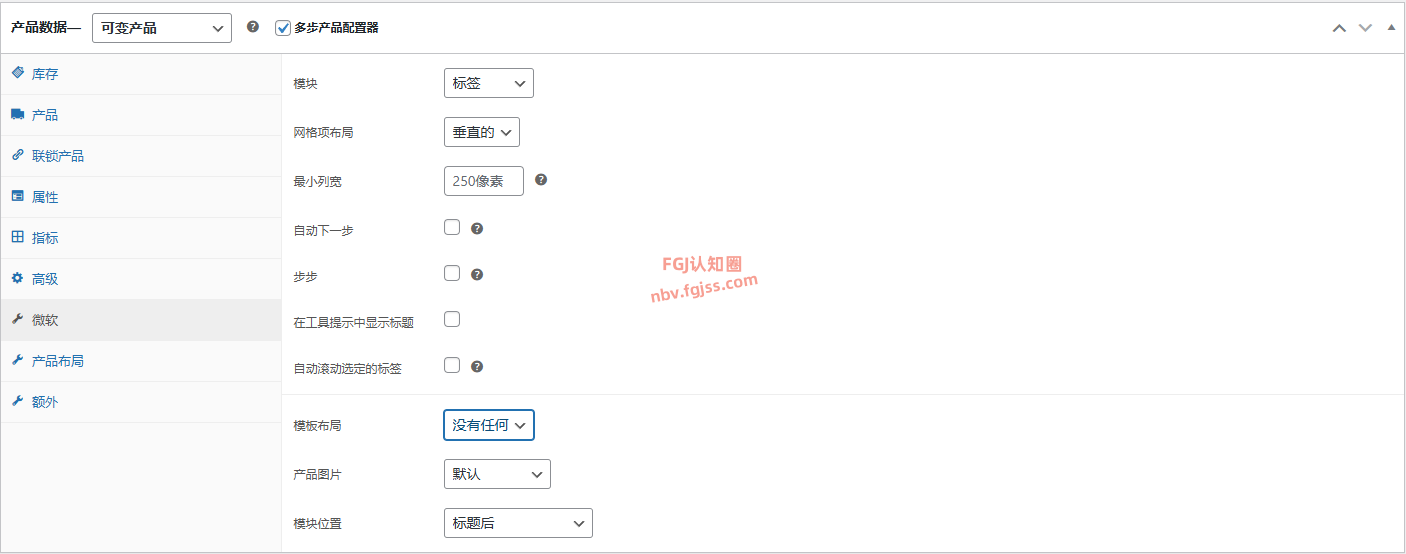1406x554 pixels.
Task: Open the 模块 dropdown showing 标签
Action: [x=489, y=83]
